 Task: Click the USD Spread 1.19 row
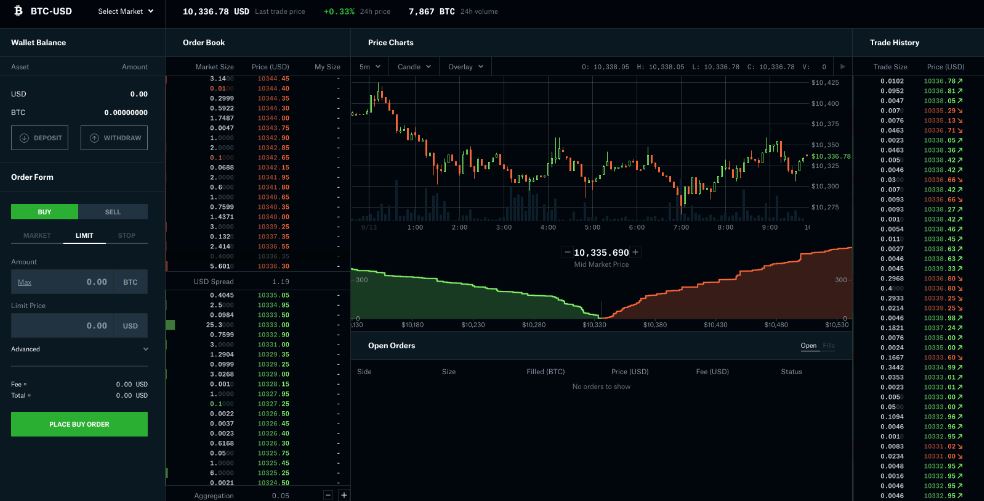pos(258,281)
